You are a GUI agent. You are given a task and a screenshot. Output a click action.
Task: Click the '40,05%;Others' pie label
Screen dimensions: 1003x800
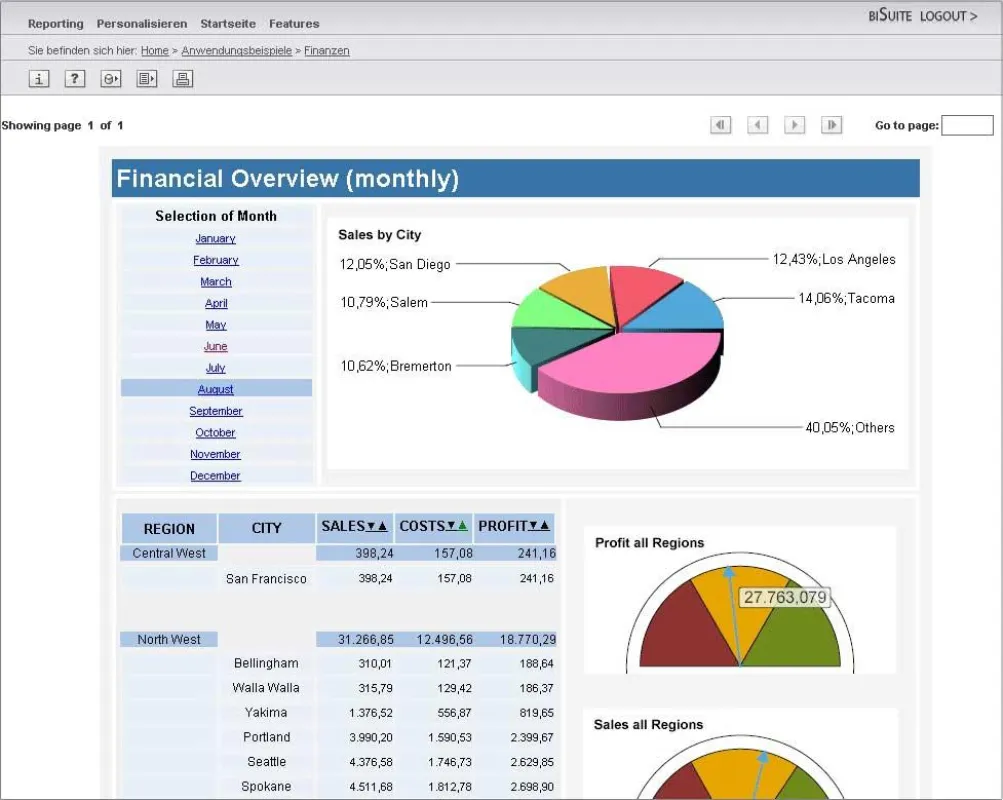point(849,427)
